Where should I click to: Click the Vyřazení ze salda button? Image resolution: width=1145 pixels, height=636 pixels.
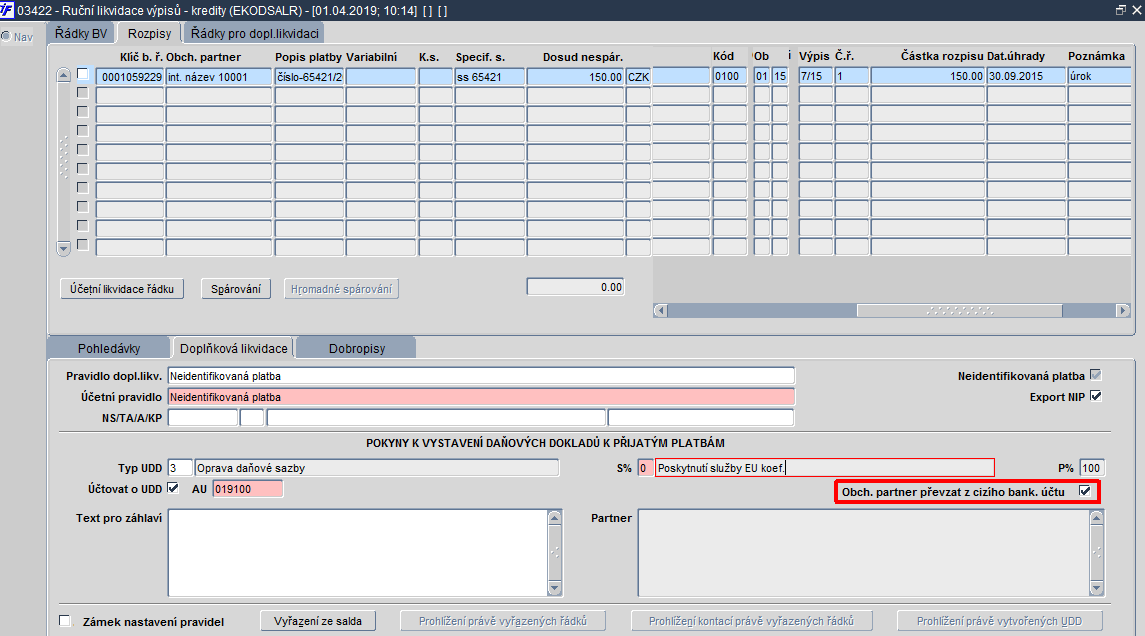(318, 621)
